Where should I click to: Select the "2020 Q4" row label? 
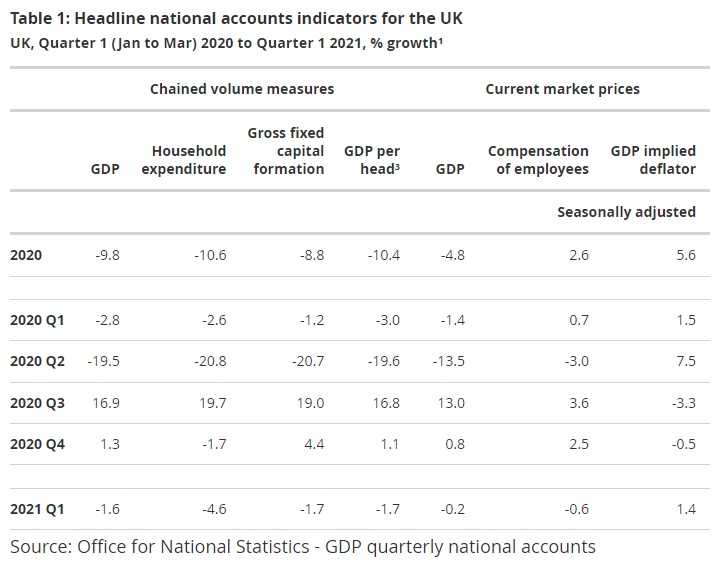pos(37,444)
